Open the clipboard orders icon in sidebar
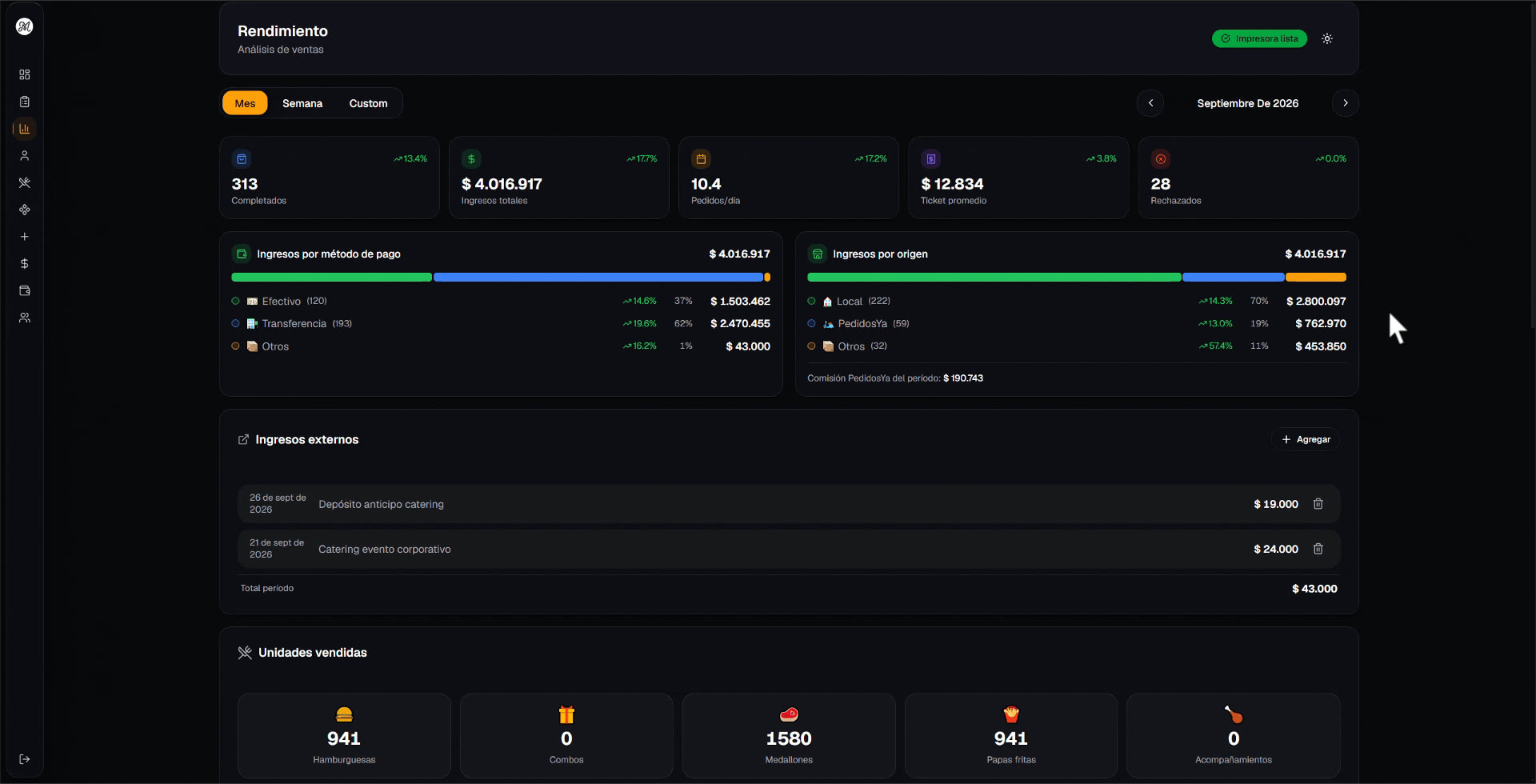1536x784 pixels. [25, 102]
